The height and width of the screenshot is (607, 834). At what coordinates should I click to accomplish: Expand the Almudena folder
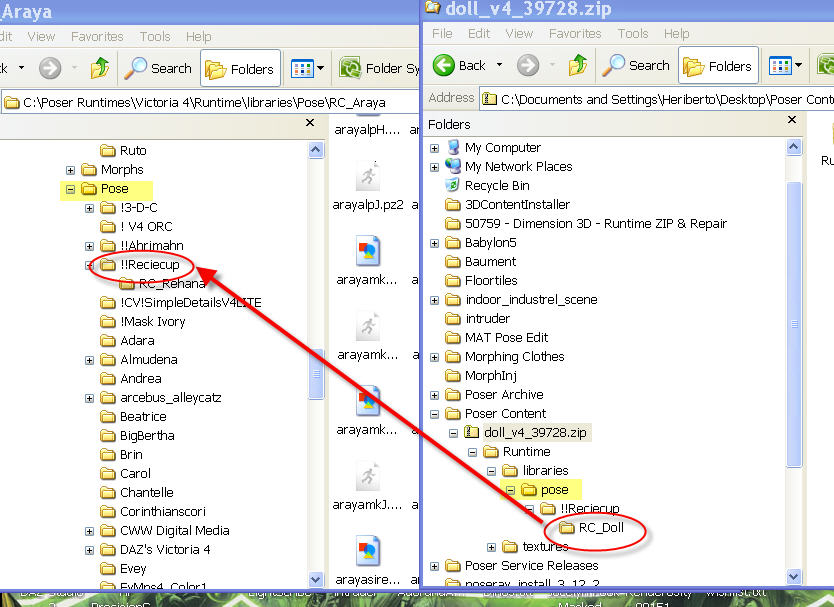tap(89, 361)
